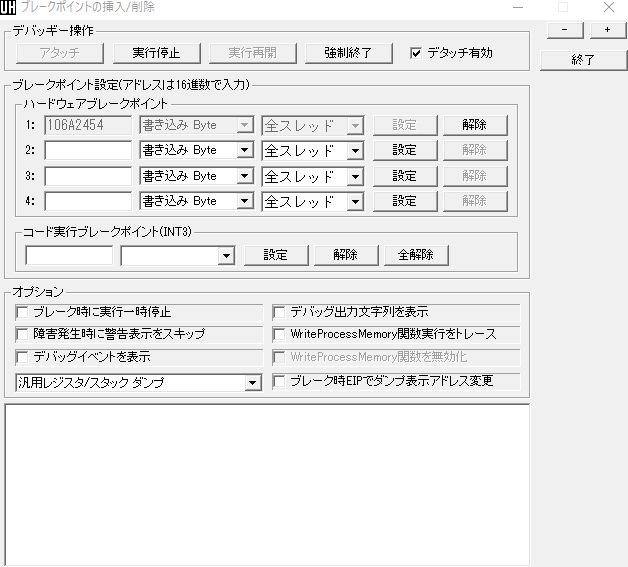
Task: Click the 実行再開 button
Action: (x=253, y=53)
